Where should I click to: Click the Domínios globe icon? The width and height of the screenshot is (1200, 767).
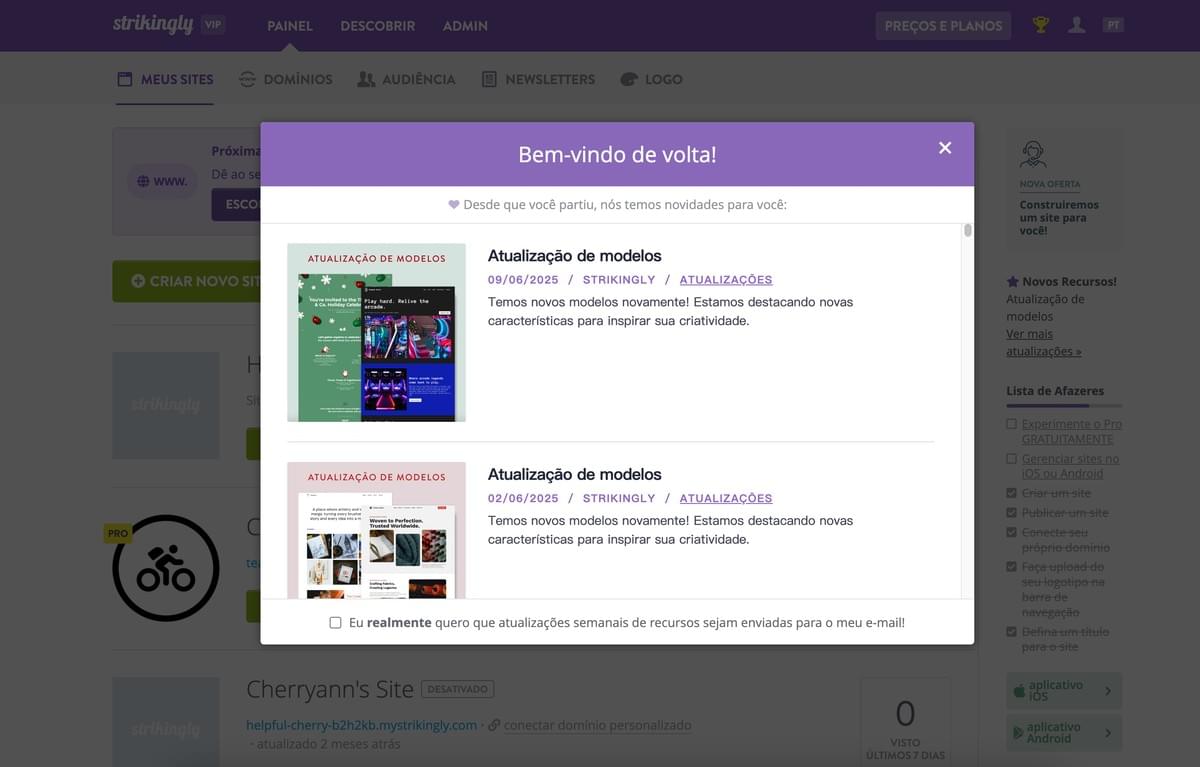pos(247,79)
